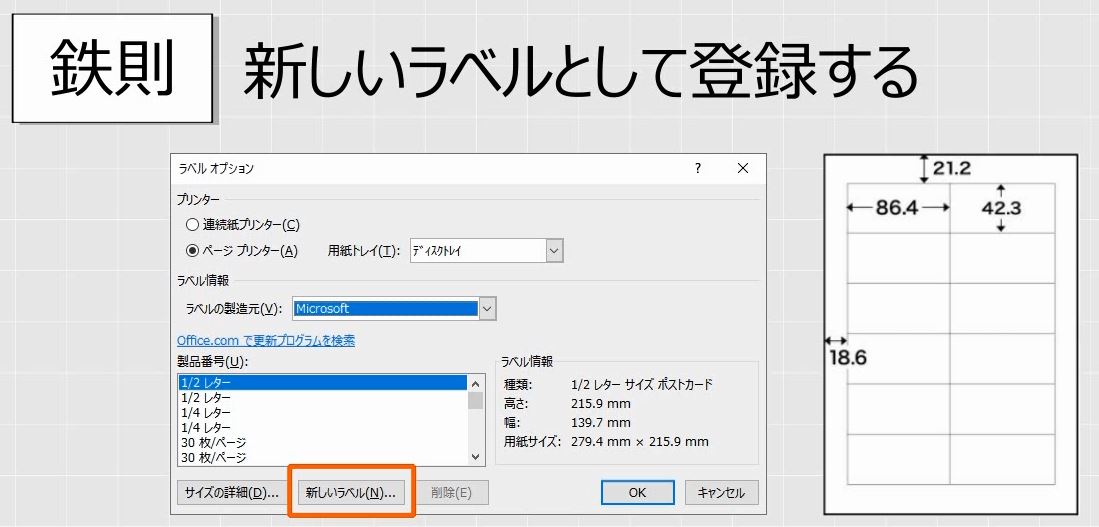Click the product list scroll up arrow
This screenshot has width=1099, height=527.
[x=475, y=383]
